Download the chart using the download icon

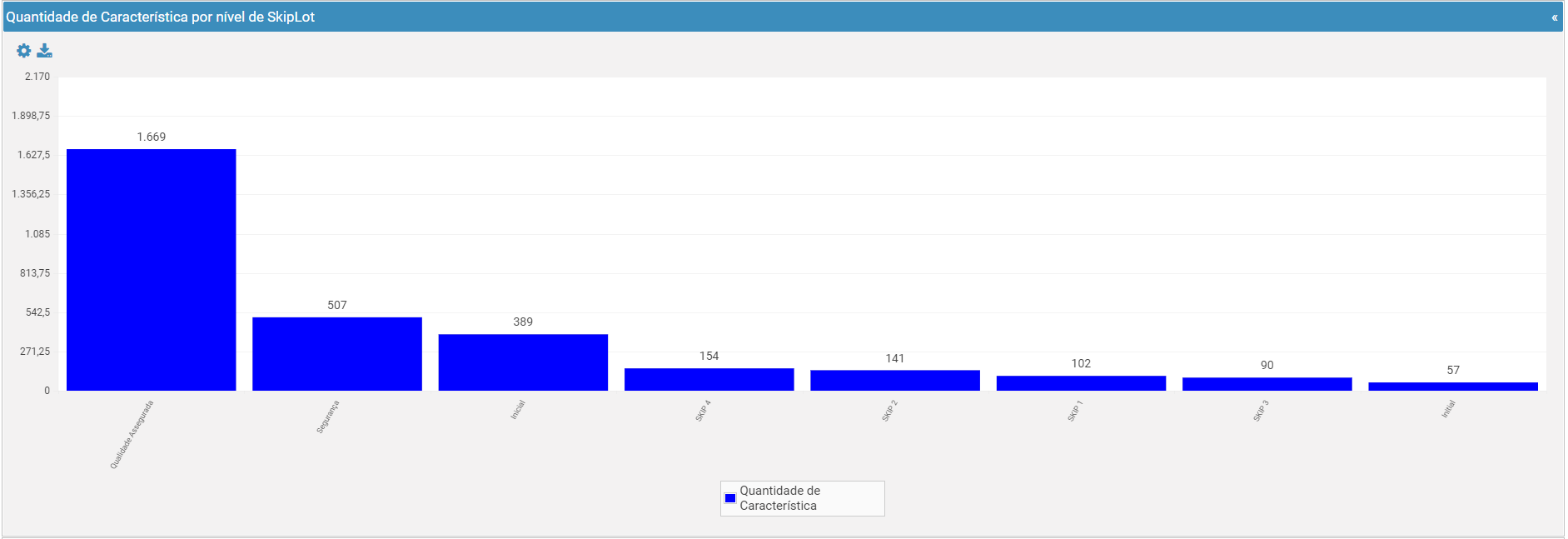pos(45,51)
